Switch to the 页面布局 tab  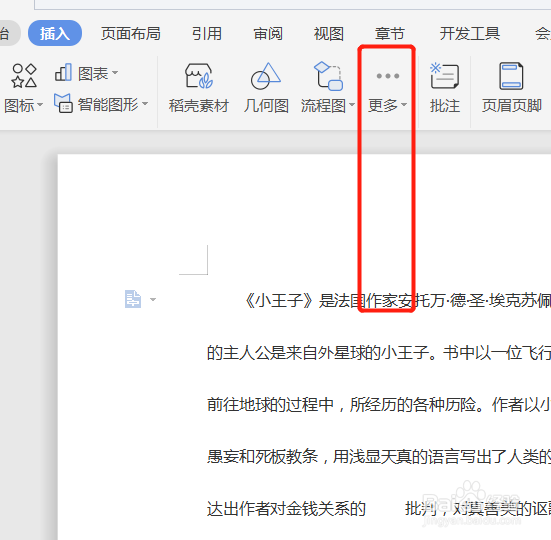point(131,34)
